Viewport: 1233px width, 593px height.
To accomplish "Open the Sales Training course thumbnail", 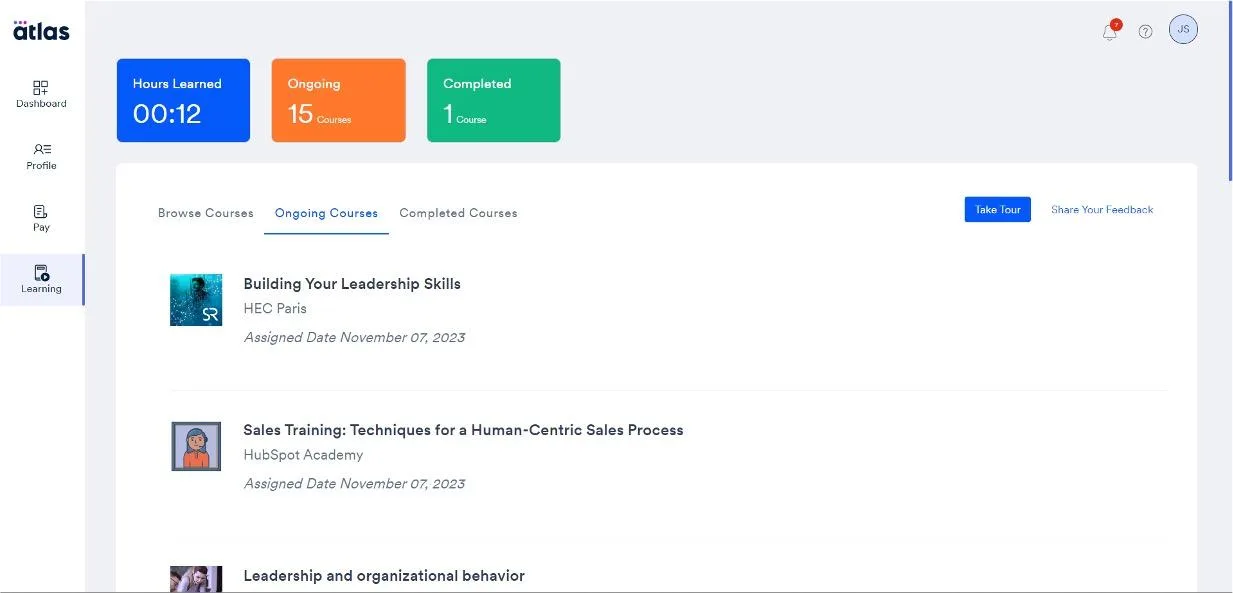I will 196,446.
